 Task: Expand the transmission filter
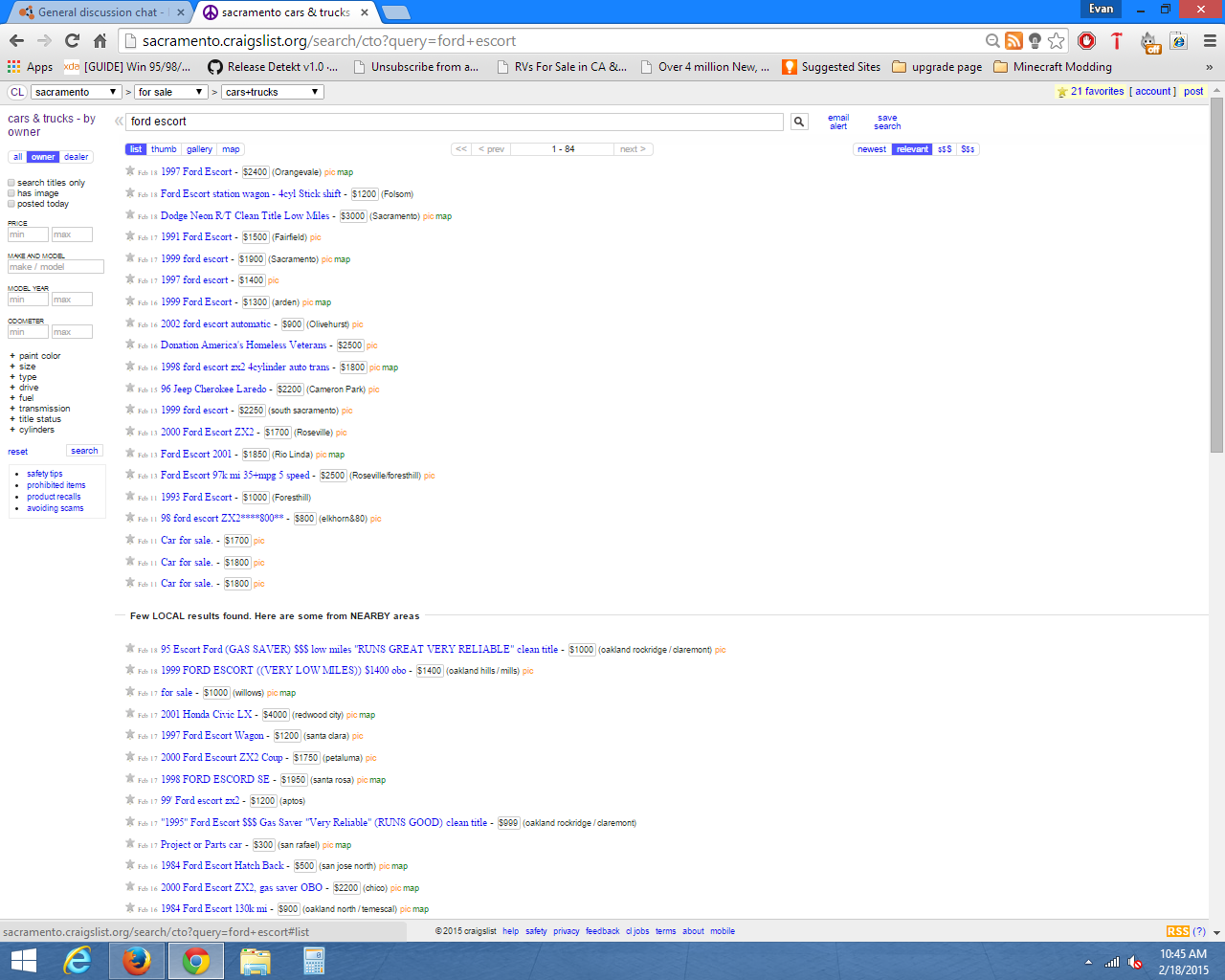pos(40,409)
